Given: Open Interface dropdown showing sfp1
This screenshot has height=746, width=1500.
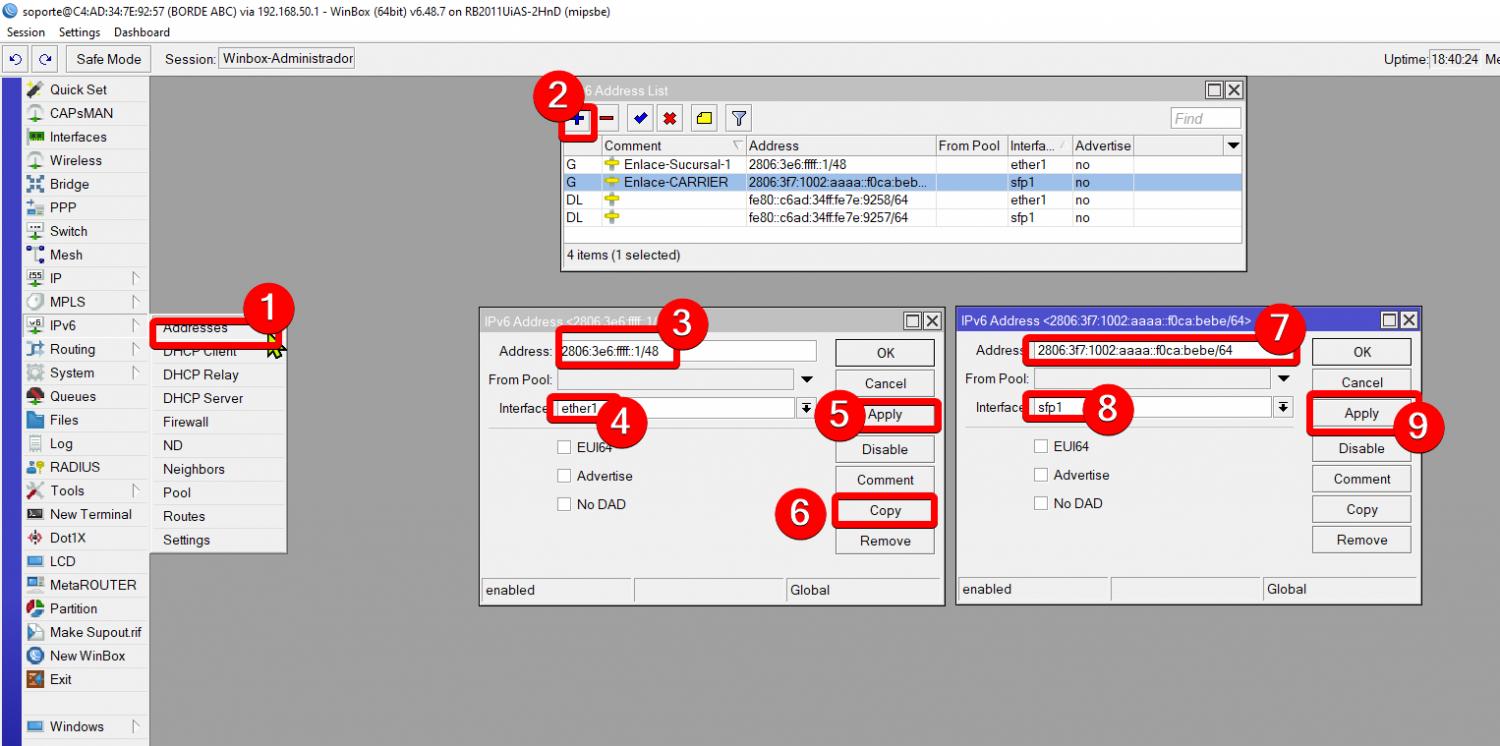Looking at the screenshot, I should tap(1282, 407).
